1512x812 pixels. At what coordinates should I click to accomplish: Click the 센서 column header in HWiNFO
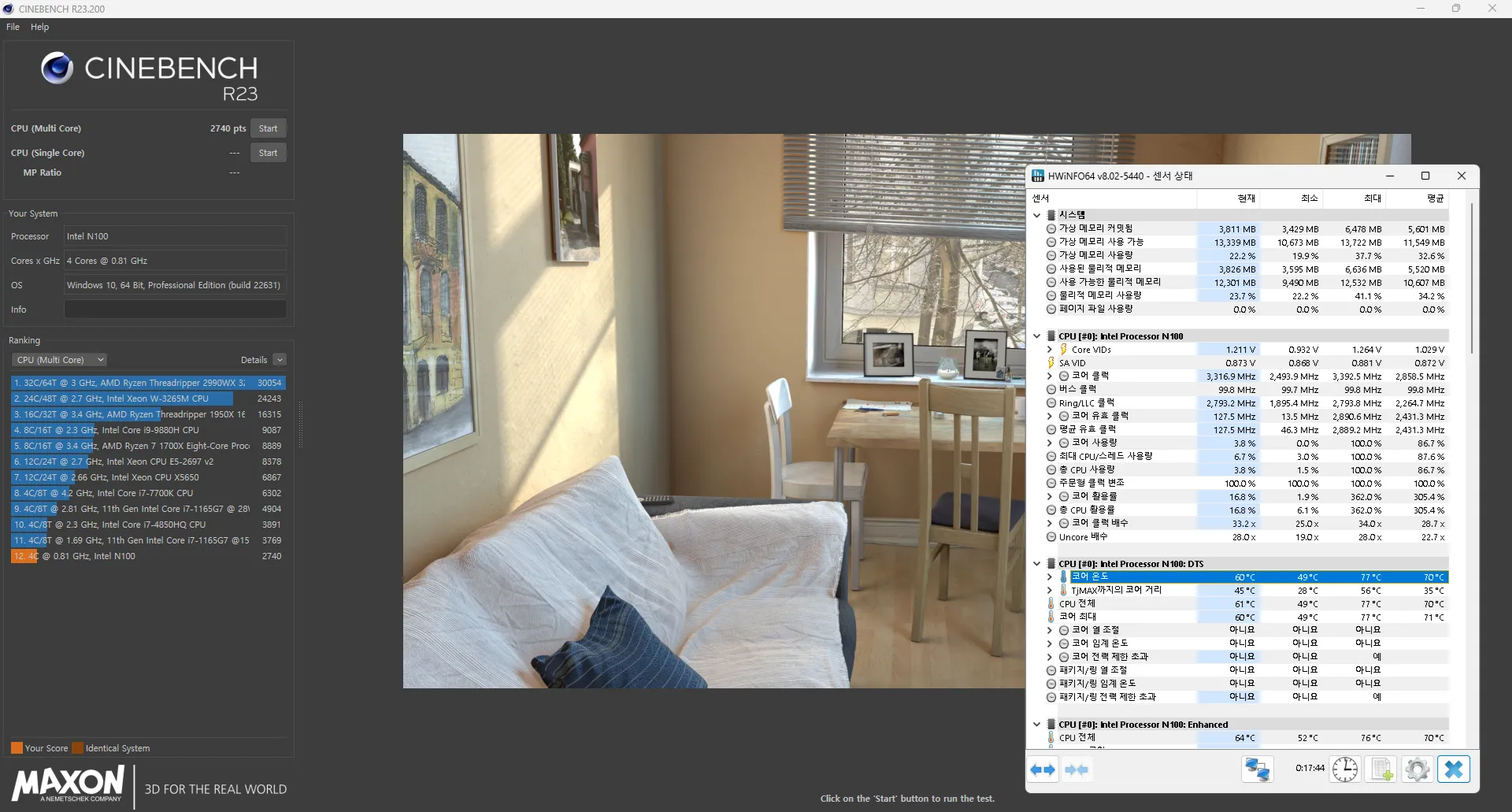(1112, 198)
